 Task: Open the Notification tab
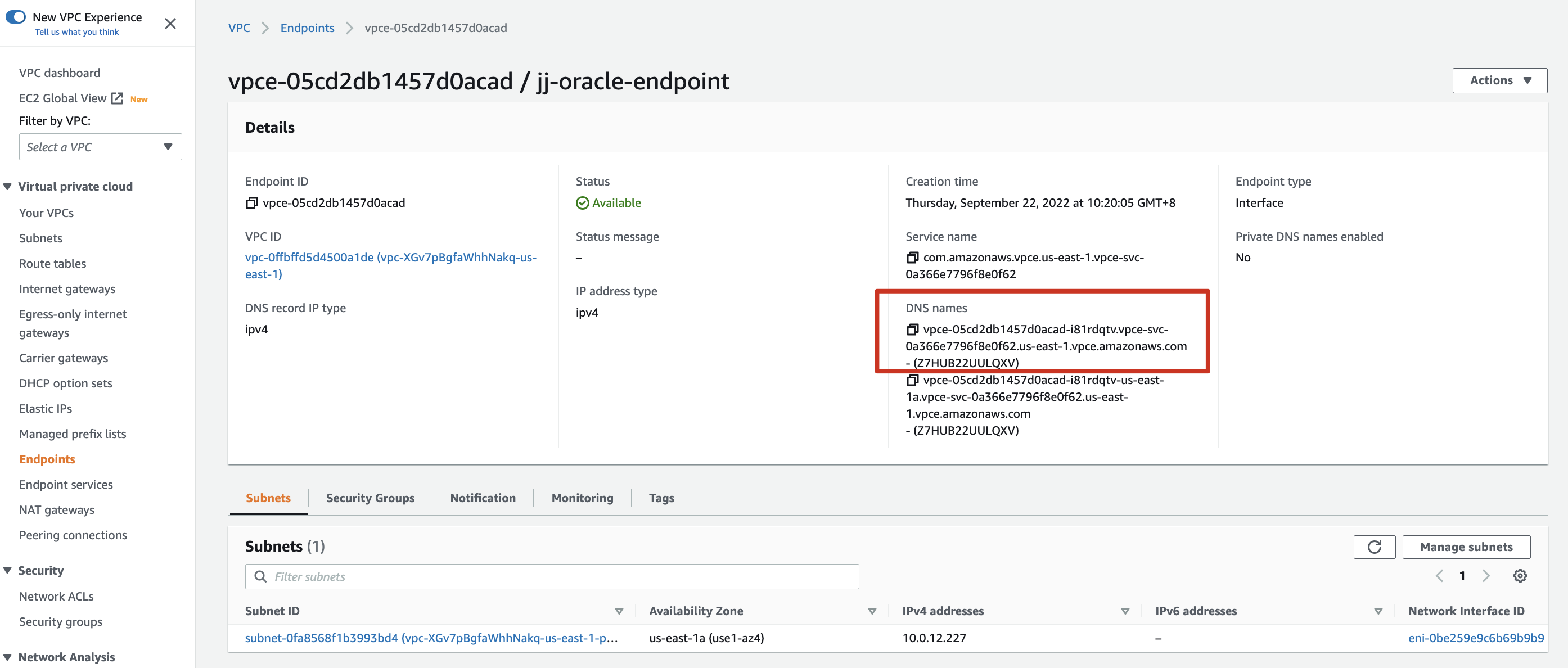click(483, 498)
